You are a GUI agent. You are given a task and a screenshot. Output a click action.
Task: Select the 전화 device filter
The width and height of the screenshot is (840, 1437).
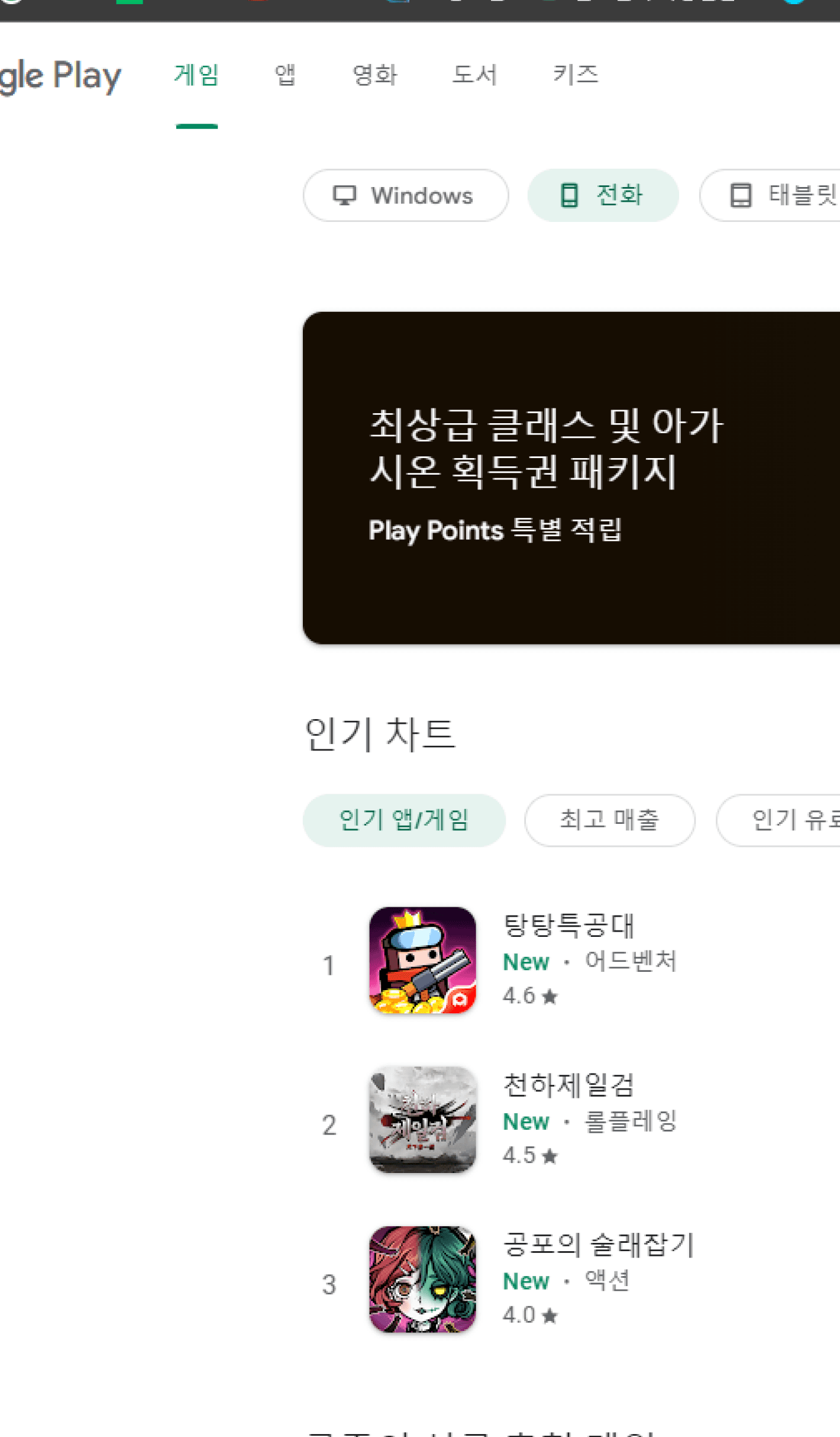click(603, 195)
